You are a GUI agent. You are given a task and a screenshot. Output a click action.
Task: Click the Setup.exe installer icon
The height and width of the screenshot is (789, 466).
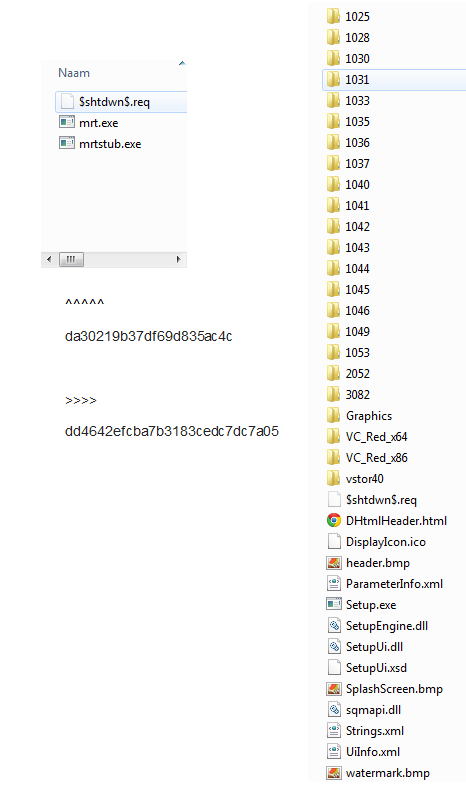point(334,604)
